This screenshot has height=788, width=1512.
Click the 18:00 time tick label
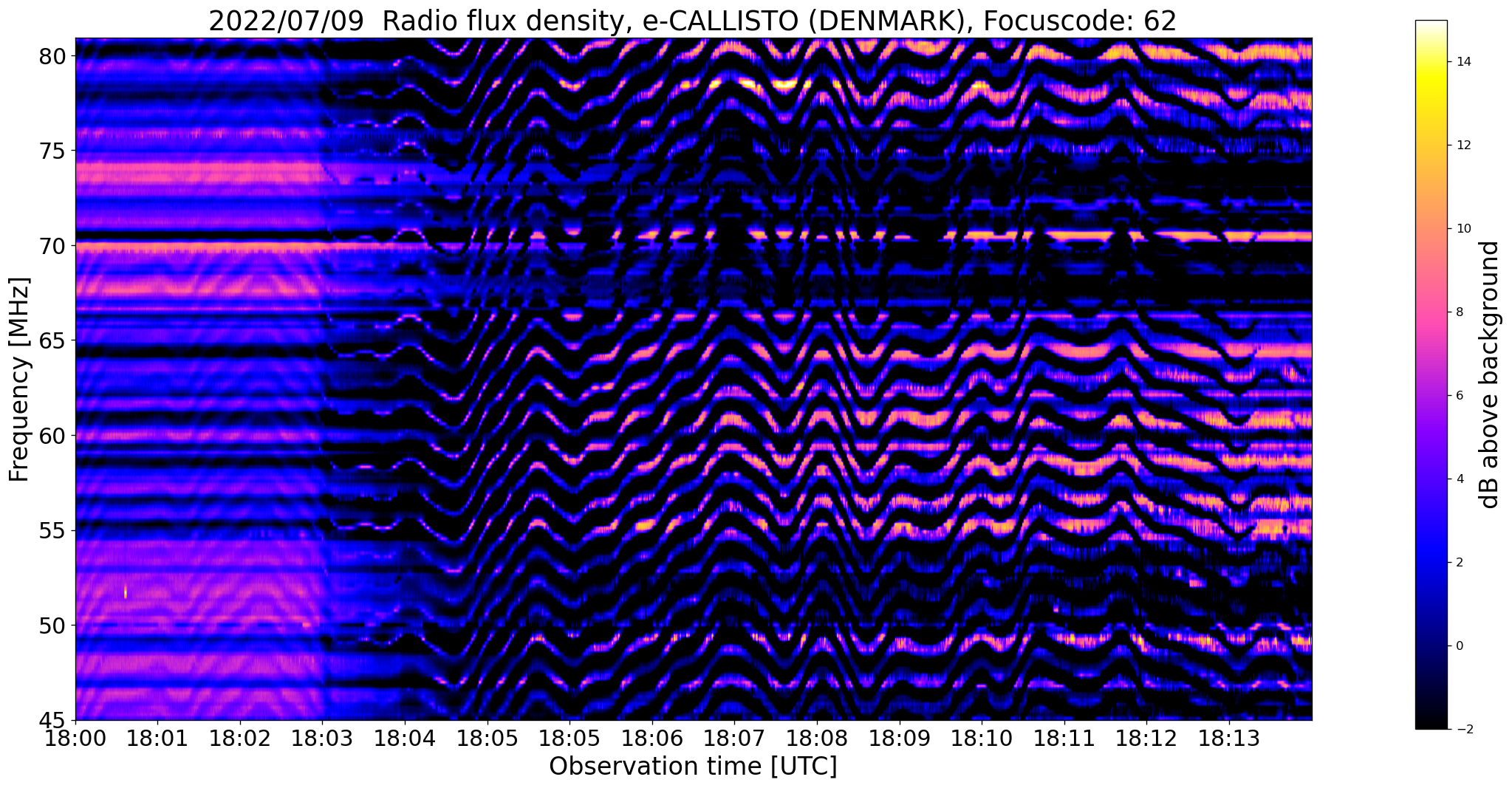pyautogui.click(x=75, y=739)
